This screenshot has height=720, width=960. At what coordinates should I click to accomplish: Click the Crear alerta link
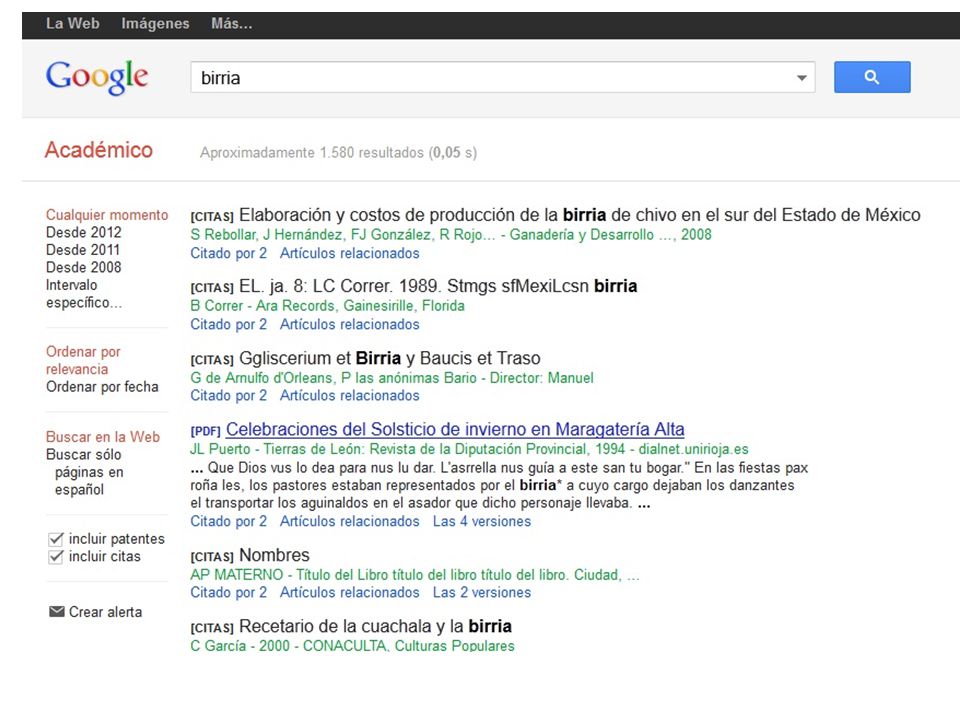105,612
